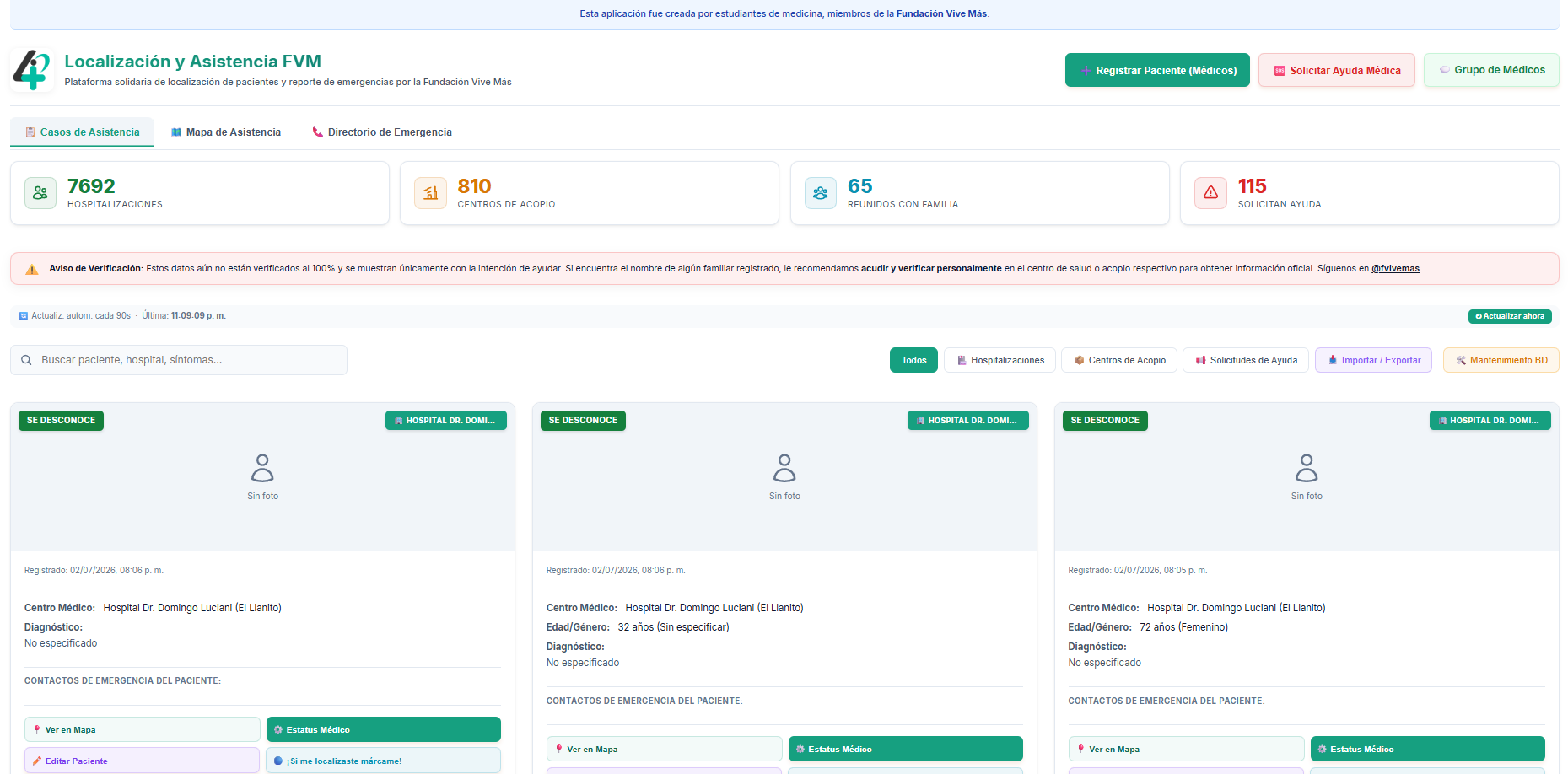Filter by Hospitalizaciones

[1000, 360]
